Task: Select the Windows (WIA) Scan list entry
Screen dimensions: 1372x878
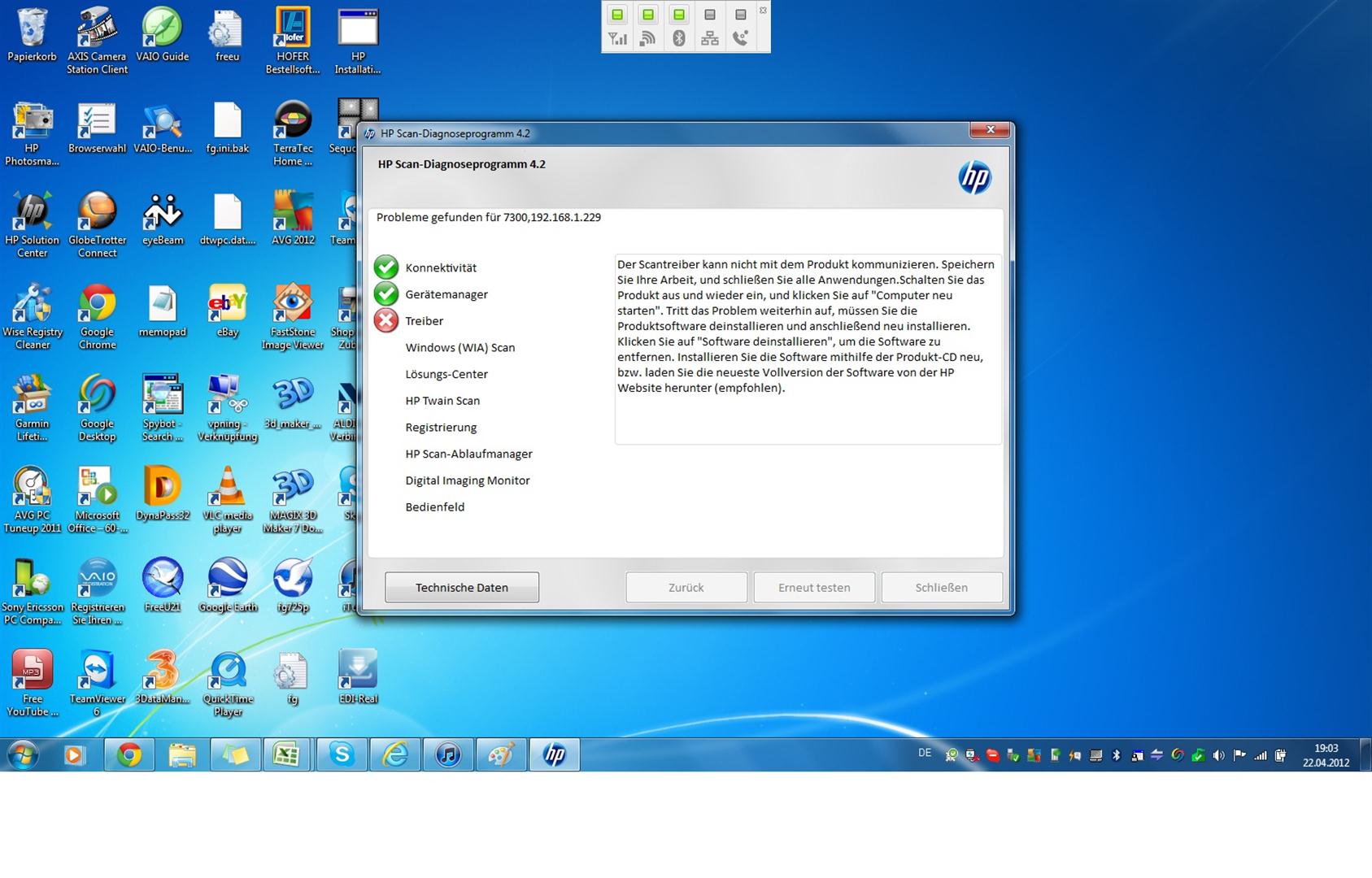Action: point(460,348)
